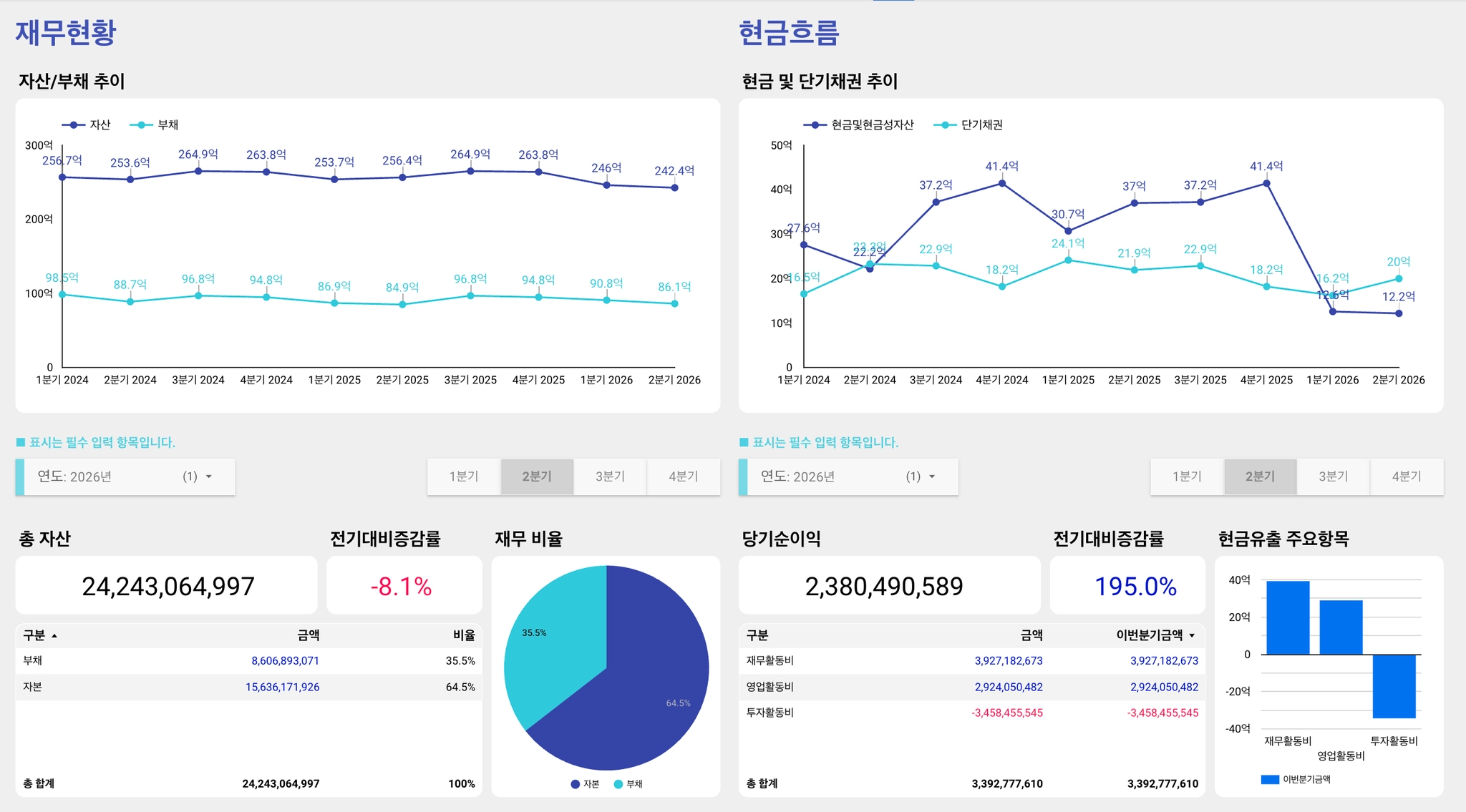The image size is (1466, 812).
Task: Select 4분기 in the right quarter selector
Action: (1406, 476)
